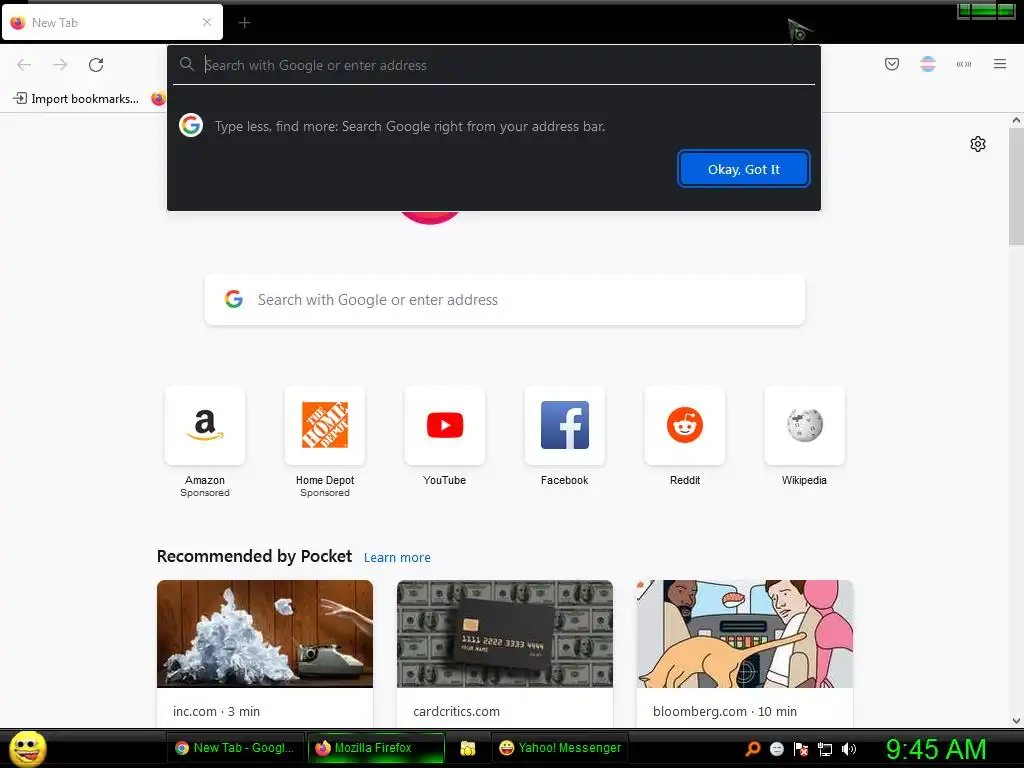Screen dimensions: 1024x768
Task: Open the bloomberg.com illustrated article
Action: pos(744,653)
